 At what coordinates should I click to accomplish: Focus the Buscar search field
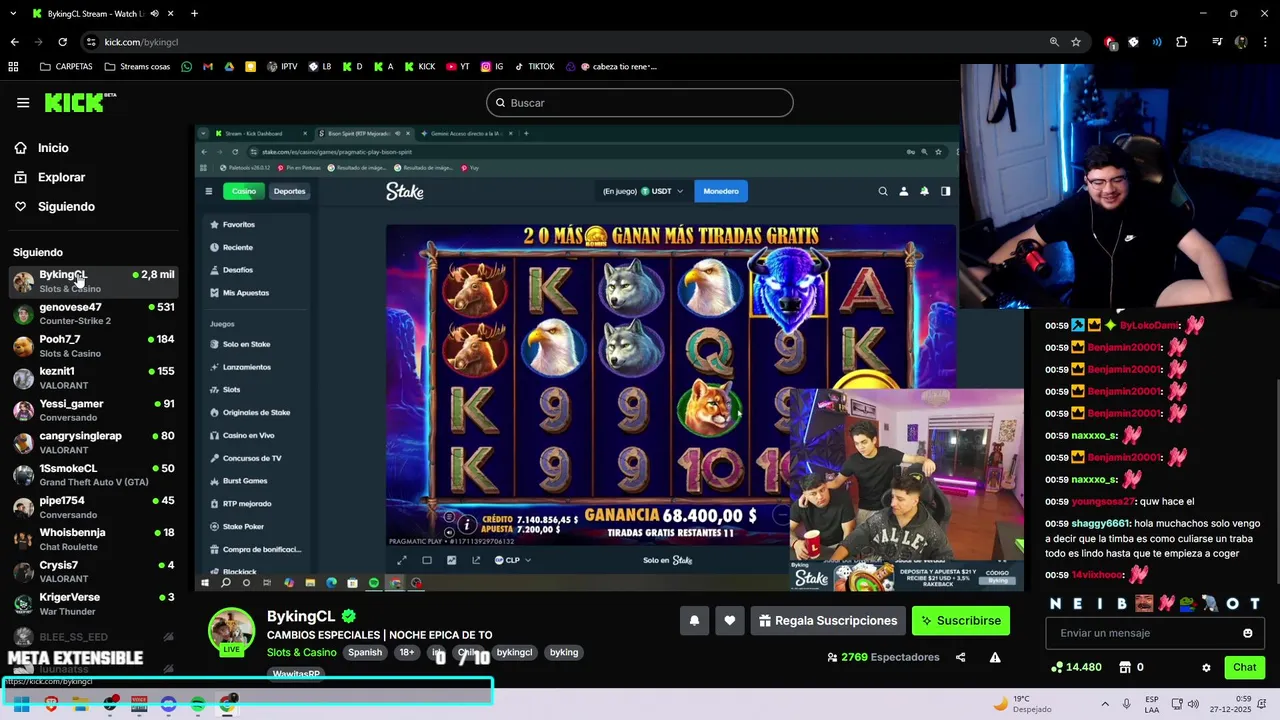point(640,103)
